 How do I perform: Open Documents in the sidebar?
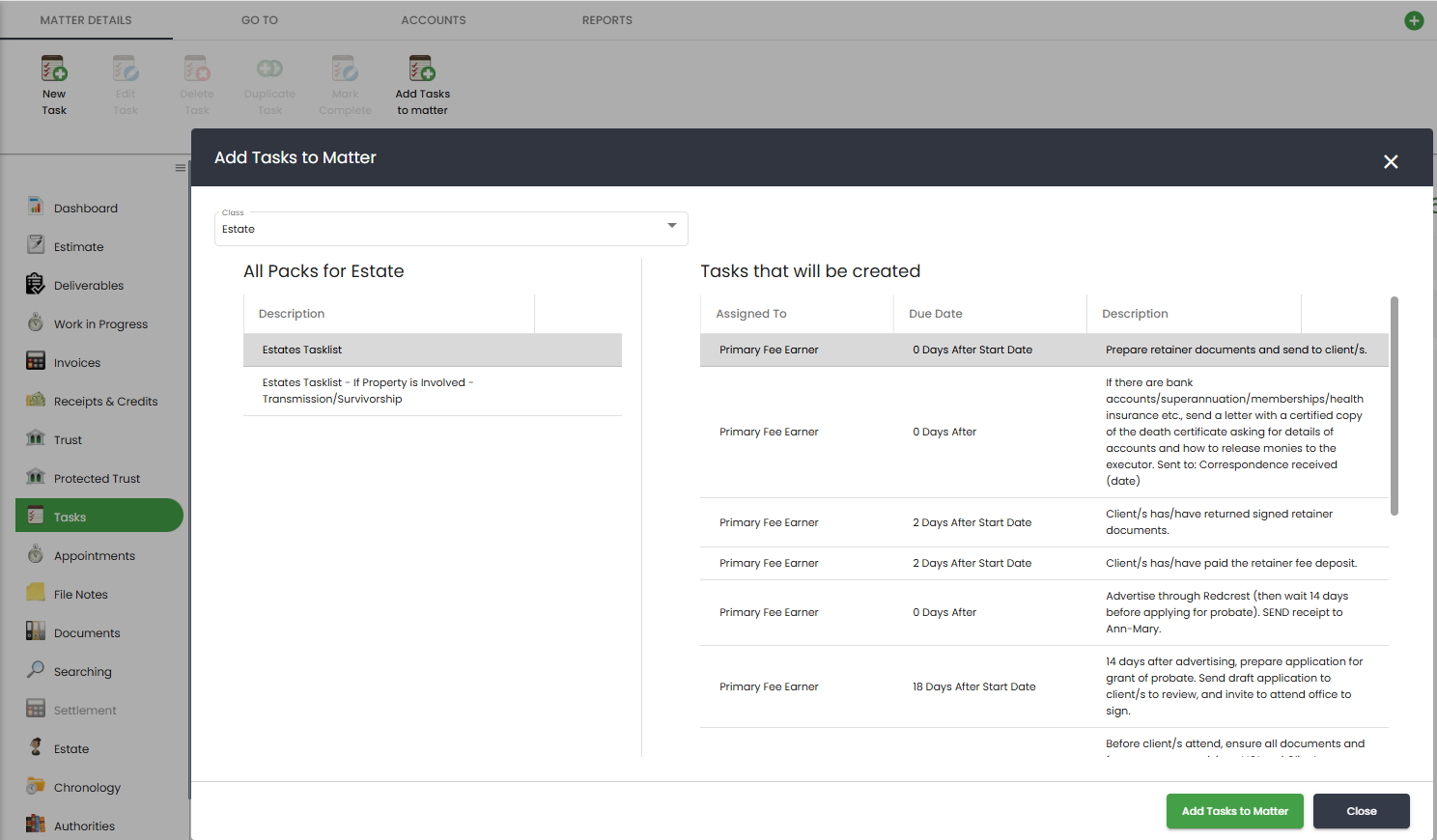tap(87, 633)
